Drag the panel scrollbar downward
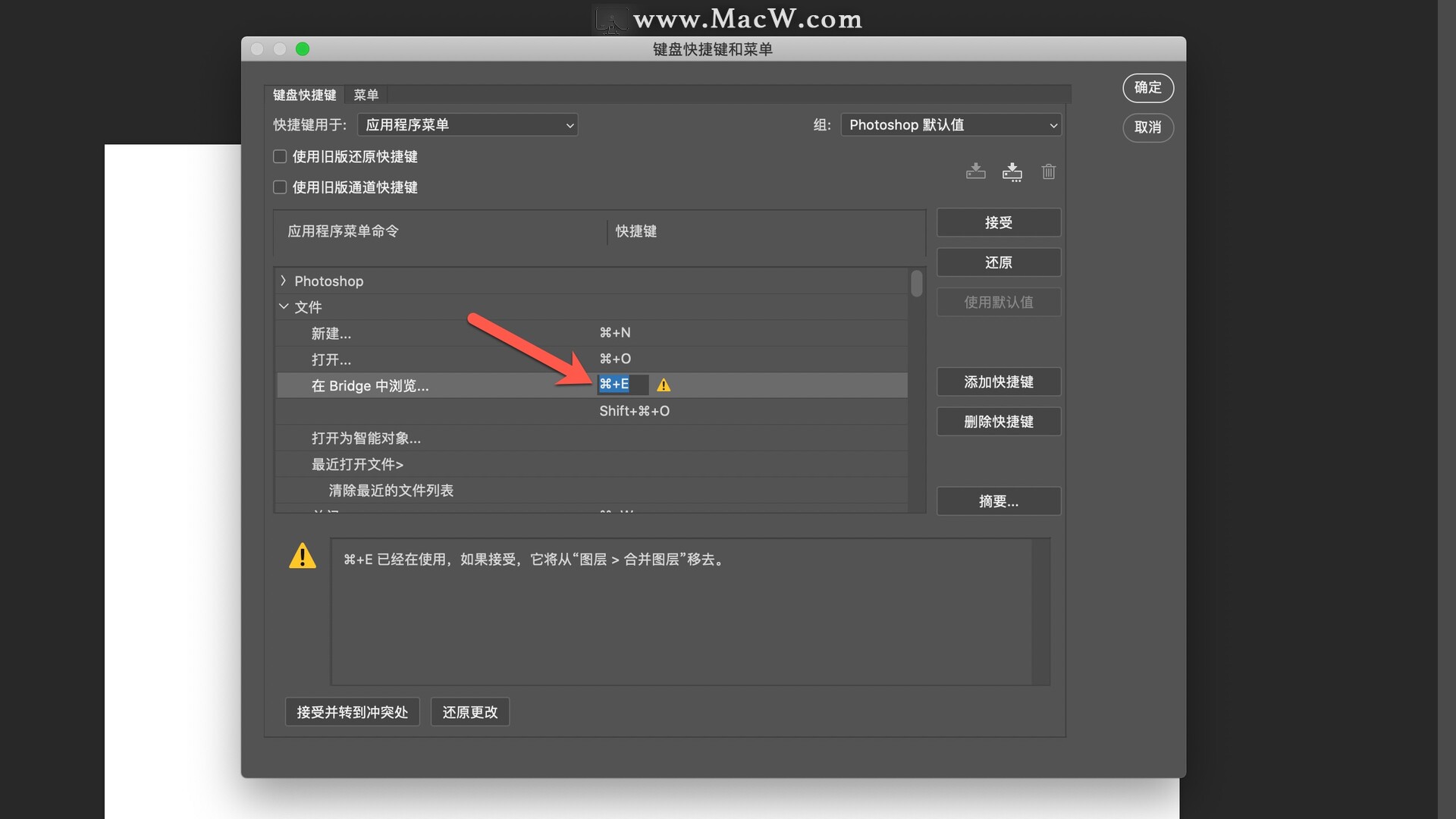Screen dimensions: 1456x819 point(917,285)
